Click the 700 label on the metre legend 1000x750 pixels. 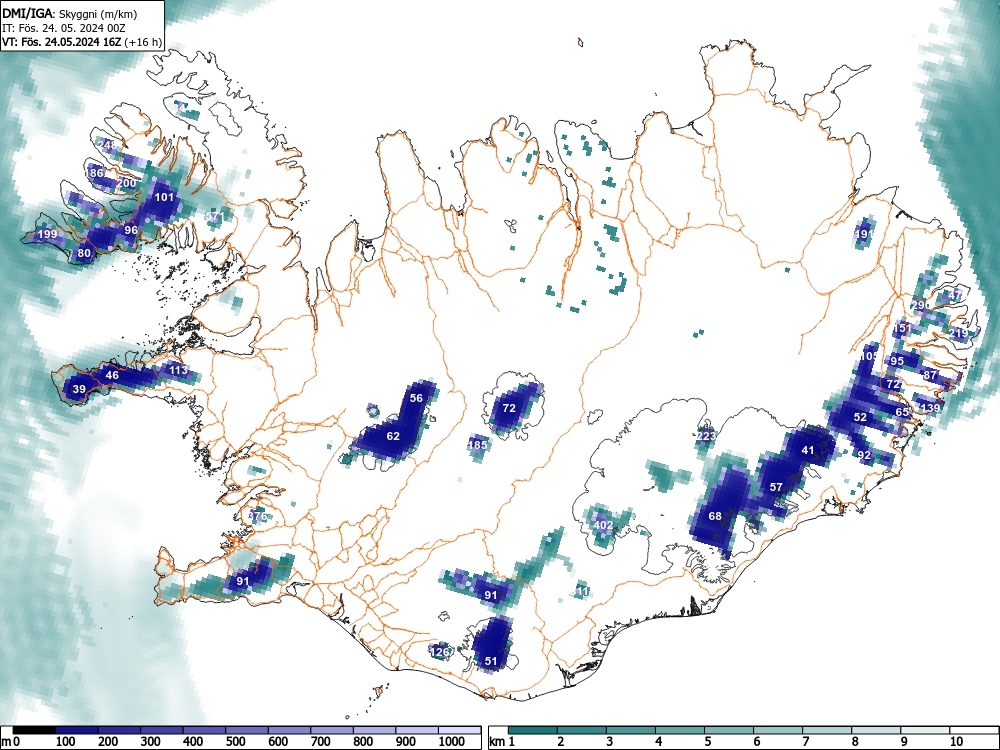point(321,742)
